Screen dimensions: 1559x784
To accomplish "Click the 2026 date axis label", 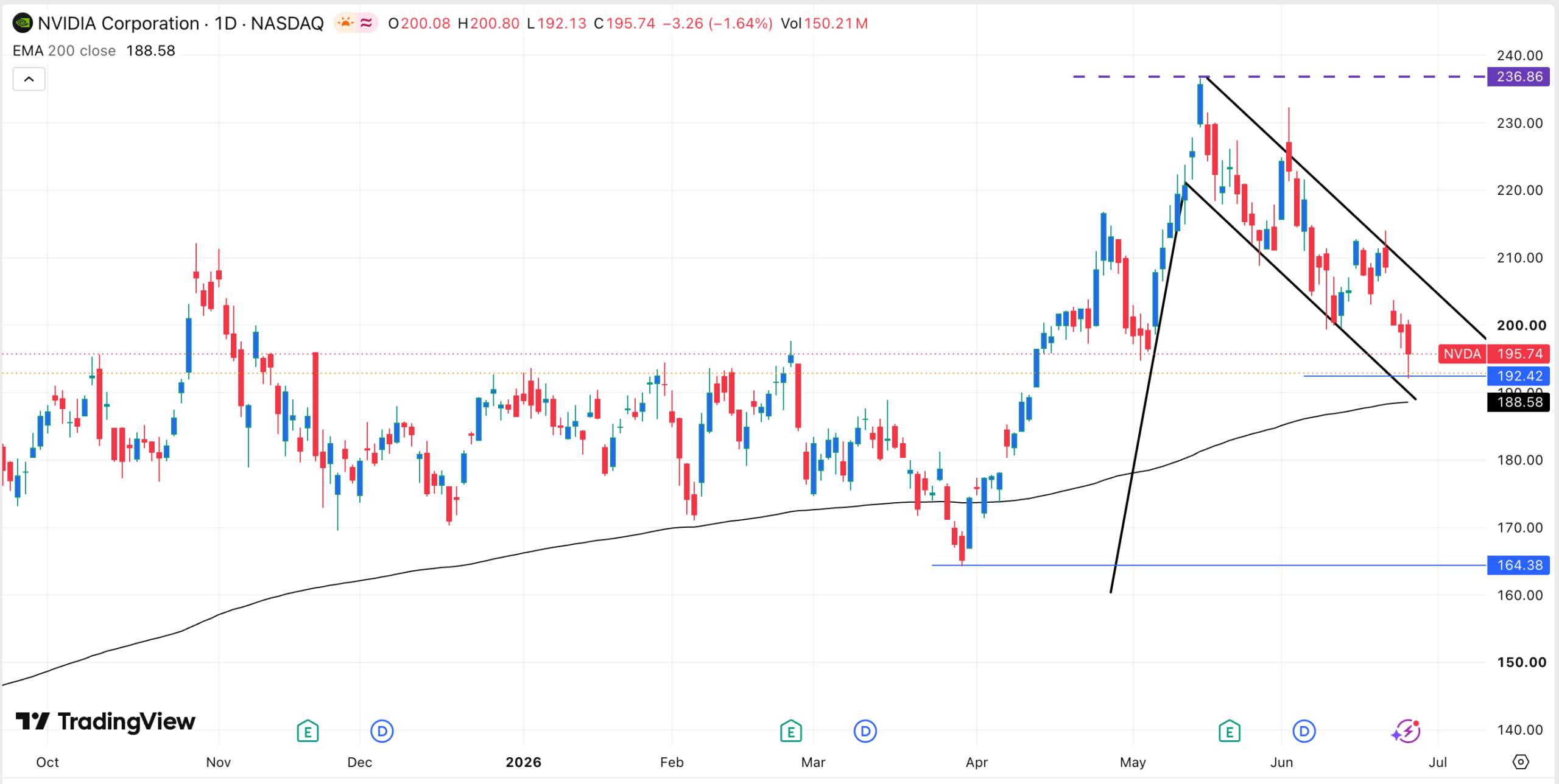I will pyautogui.click(x=524, y=762).
